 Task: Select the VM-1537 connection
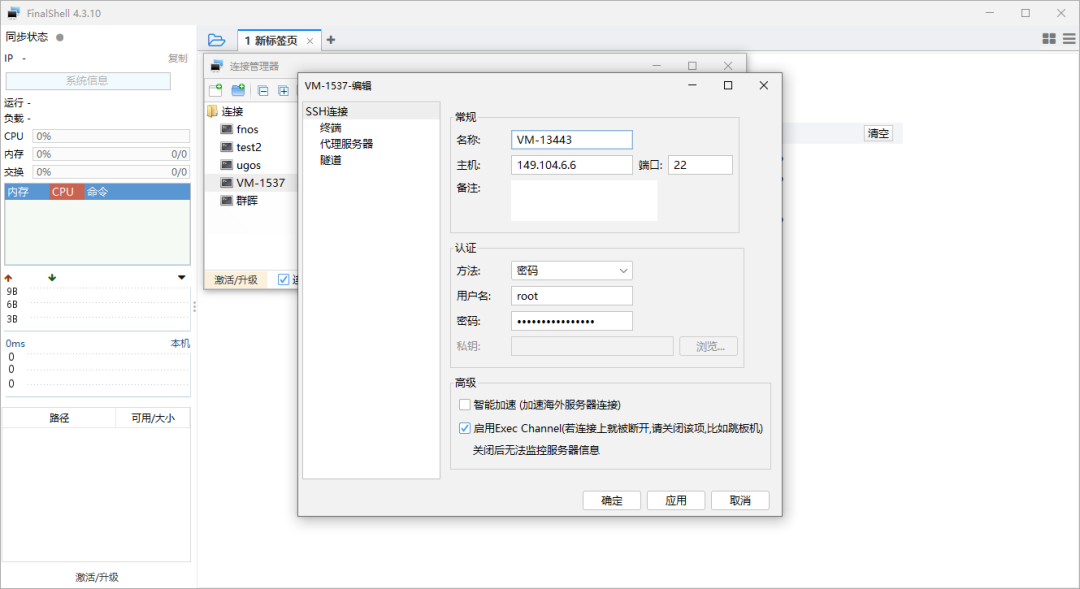click(260, 183)
